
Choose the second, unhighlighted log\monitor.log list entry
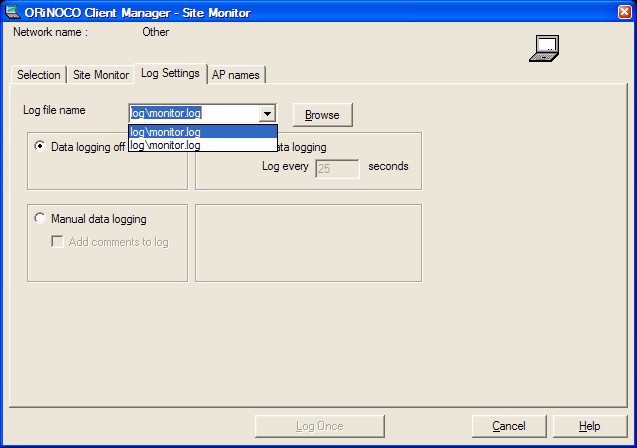[203, 145]
